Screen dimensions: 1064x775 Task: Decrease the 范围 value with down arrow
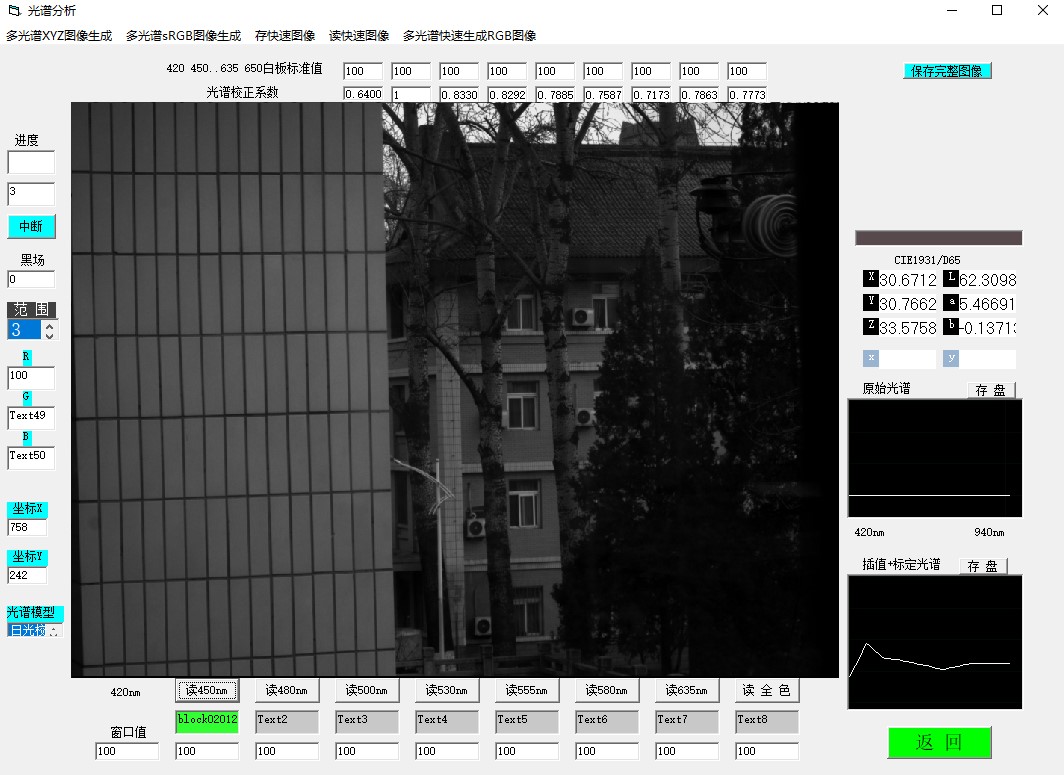(x=50, y=334)
